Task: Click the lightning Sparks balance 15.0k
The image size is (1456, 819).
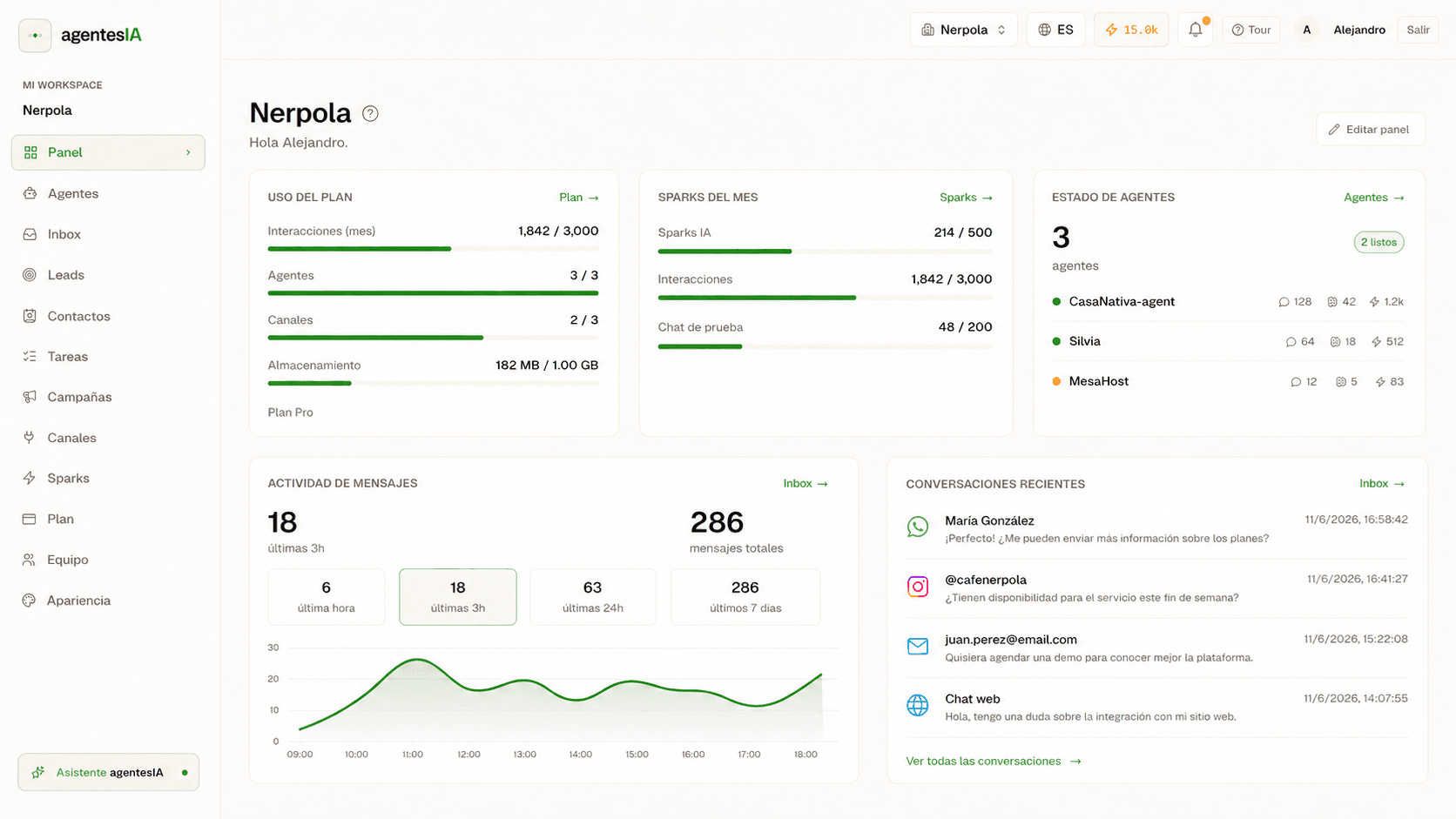Action: tap(1131, 30)
